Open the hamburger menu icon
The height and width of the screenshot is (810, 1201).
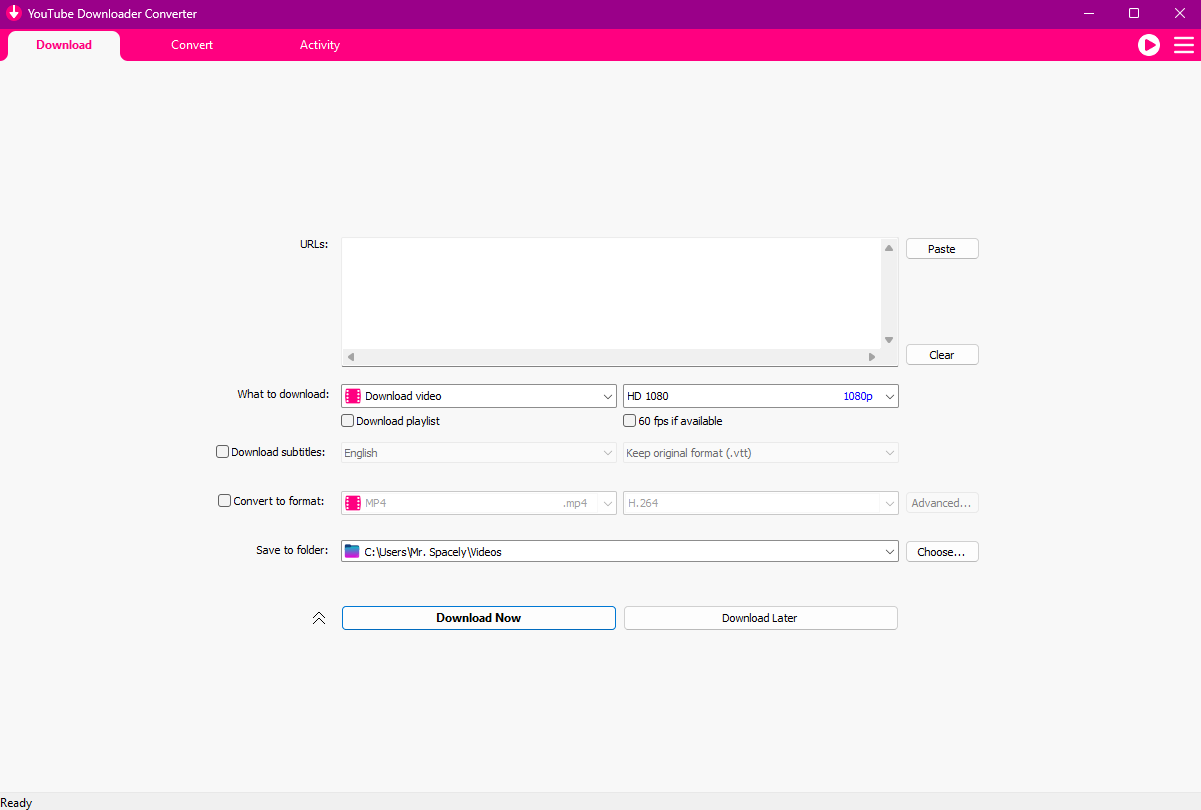click(1184, 45)
